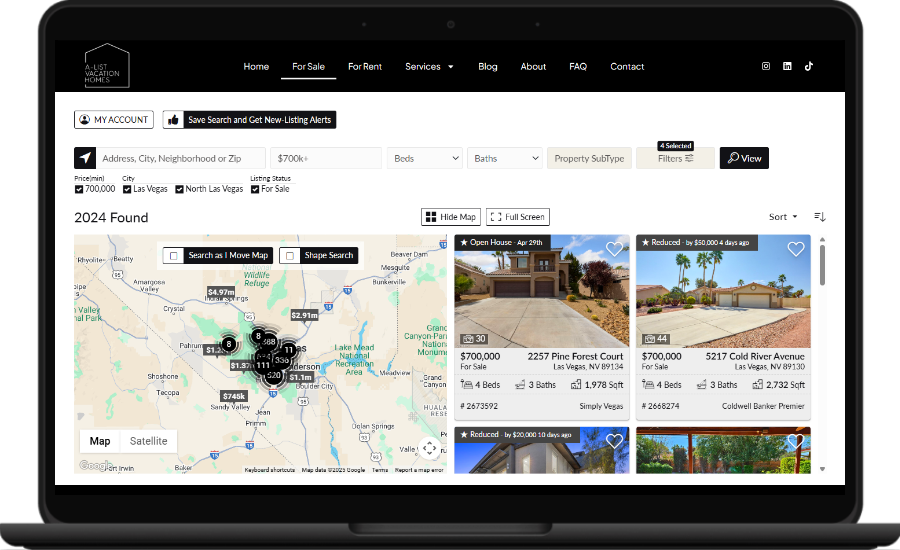Open the LinkedIn social icon

pyautogui.click(x=787, y=66)
